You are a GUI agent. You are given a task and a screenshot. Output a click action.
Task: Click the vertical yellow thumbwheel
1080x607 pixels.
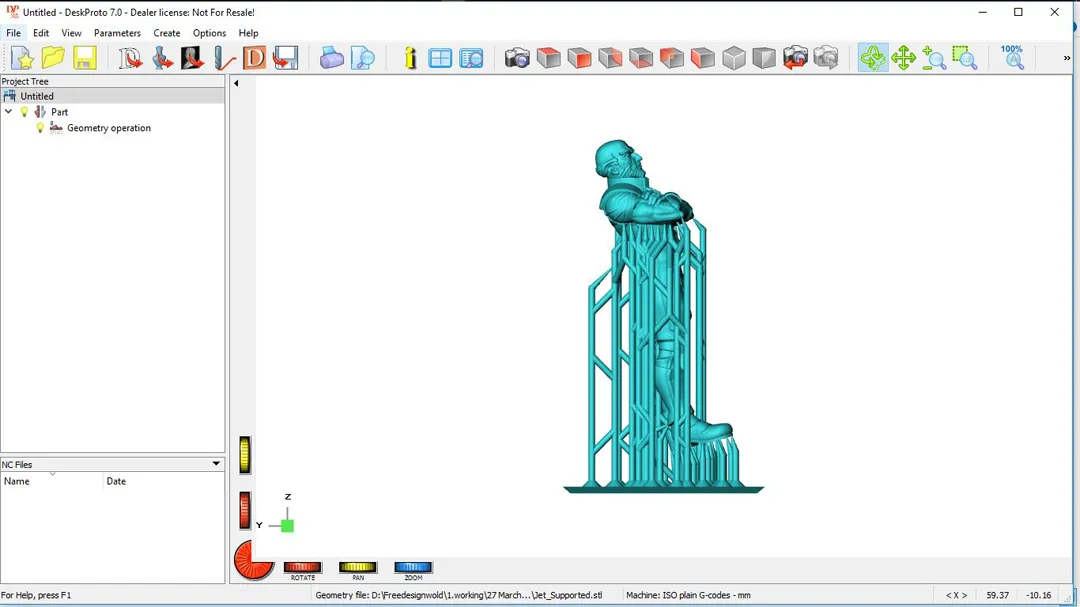(x=245, y=455)
